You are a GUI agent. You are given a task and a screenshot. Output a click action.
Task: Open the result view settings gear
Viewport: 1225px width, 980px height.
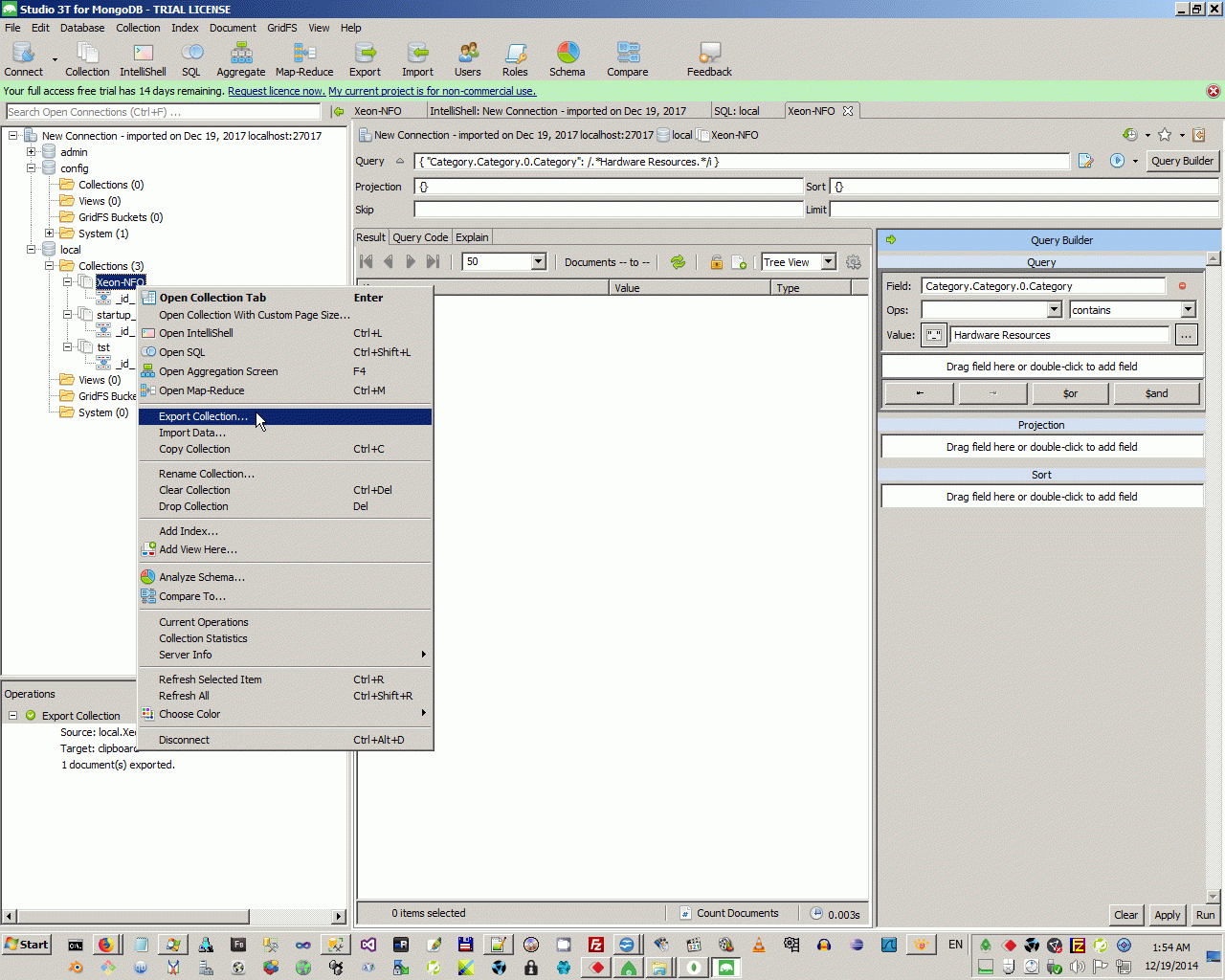(854, 262)
